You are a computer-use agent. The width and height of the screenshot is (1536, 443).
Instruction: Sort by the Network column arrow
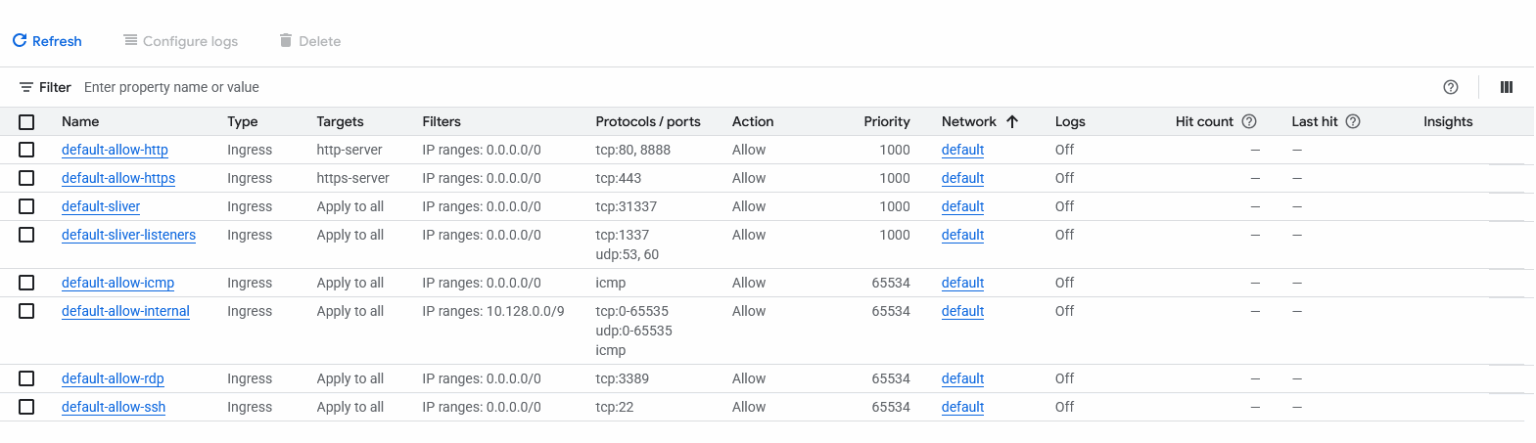pos(1011,122)
